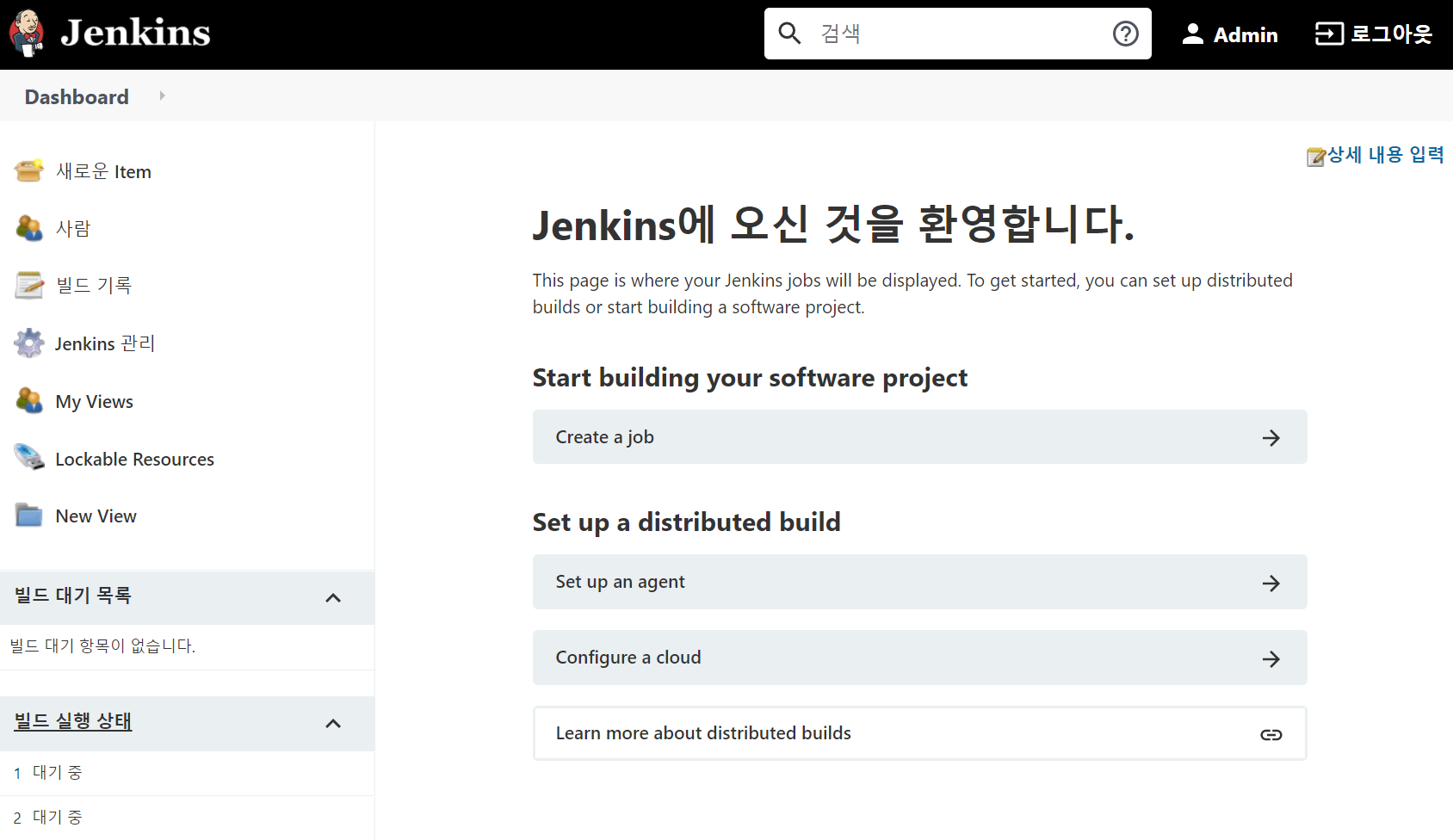
Task: Click the logout arrow icon
Action: 1329,34
